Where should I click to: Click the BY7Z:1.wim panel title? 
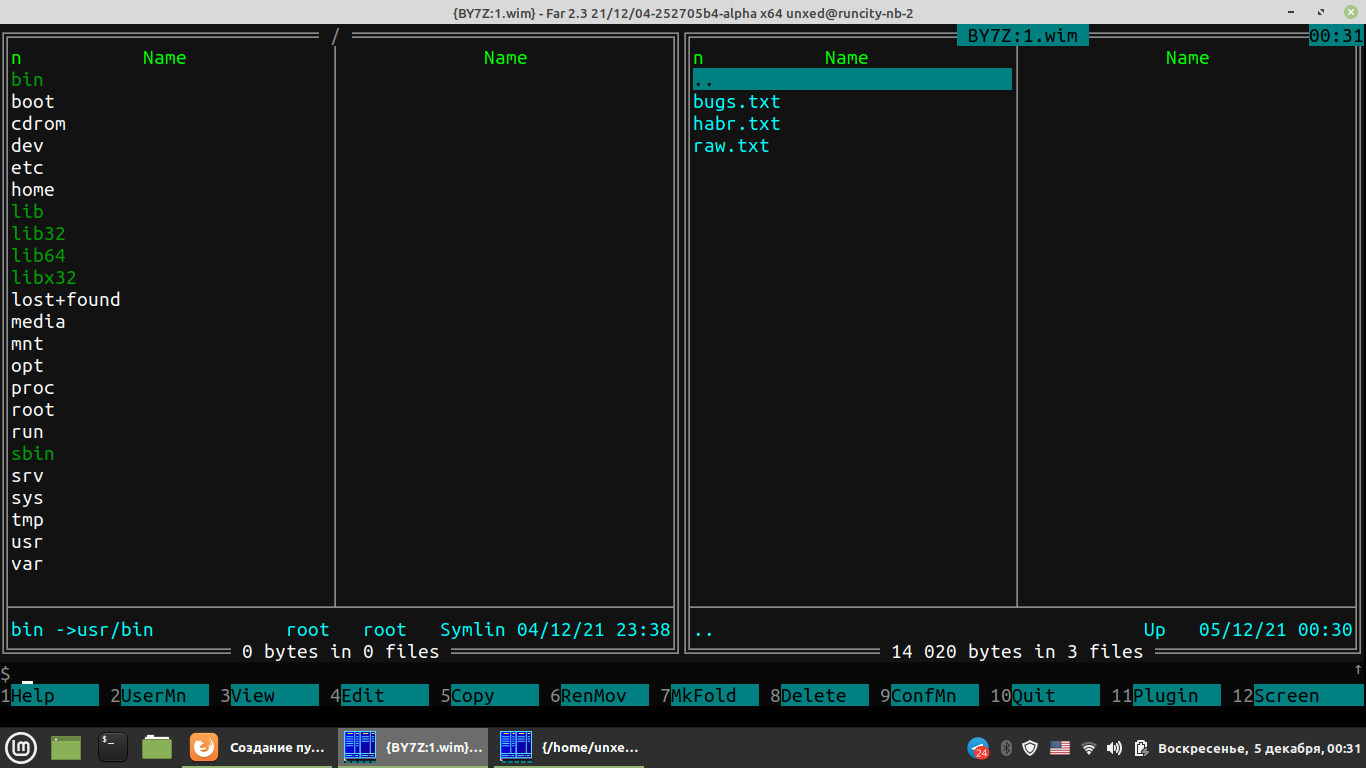pyautogui.click(x=1023, y=36)
